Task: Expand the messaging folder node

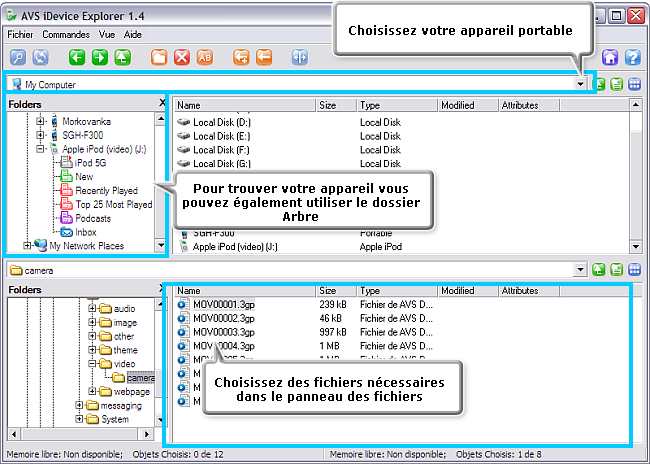Action: (x=79, y=405)
